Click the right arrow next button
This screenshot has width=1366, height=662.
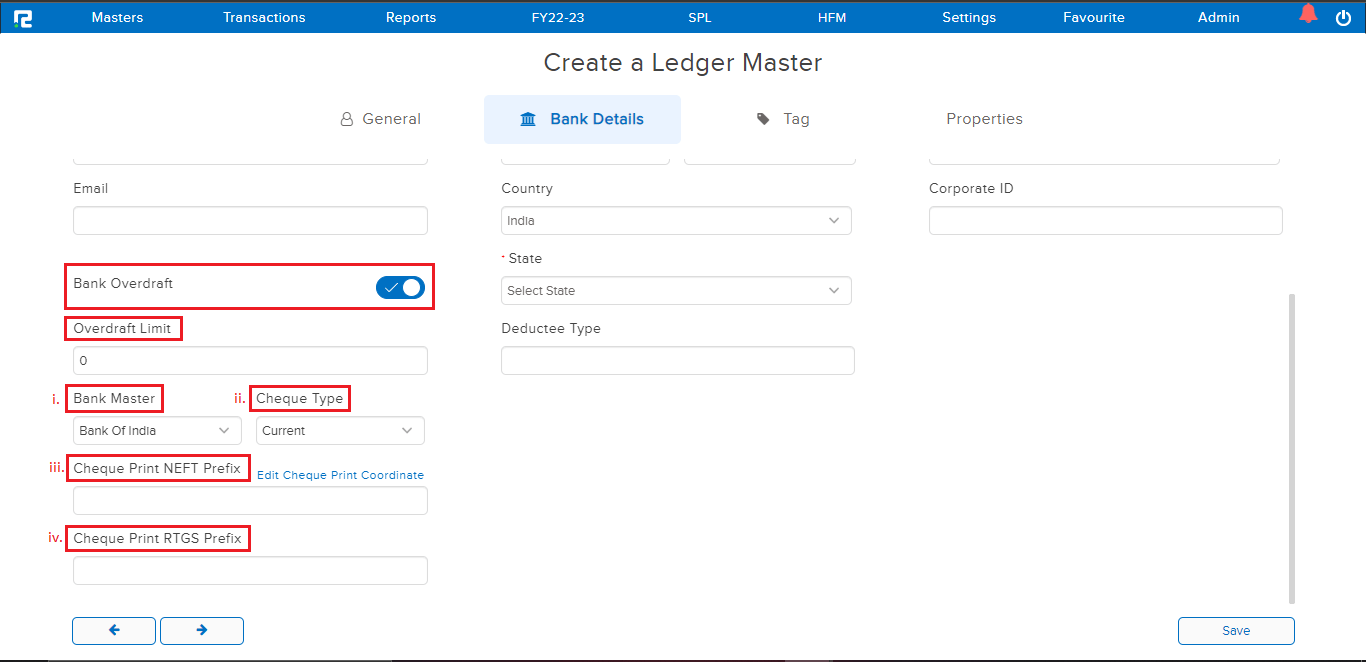(x=202, y=630)
